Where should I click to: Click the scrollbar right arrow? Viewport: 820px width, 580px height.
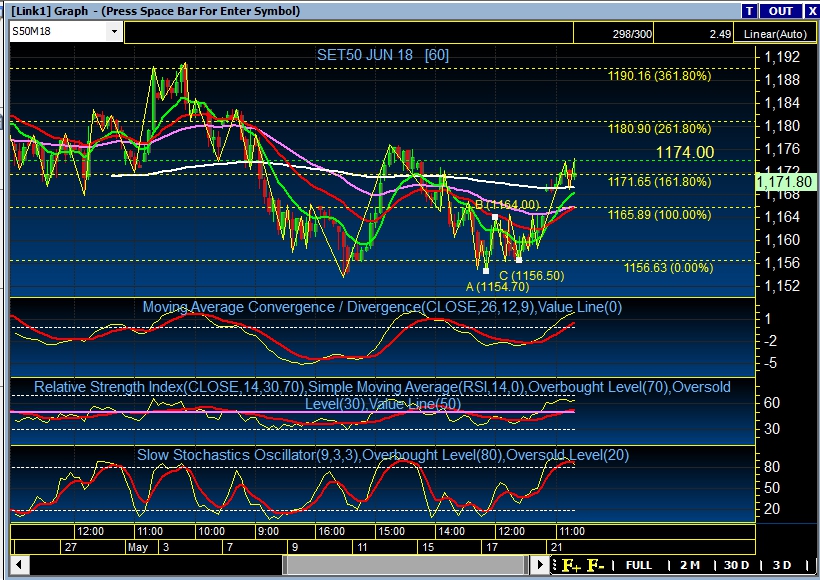pyautogui.click(x=540, y=565)
